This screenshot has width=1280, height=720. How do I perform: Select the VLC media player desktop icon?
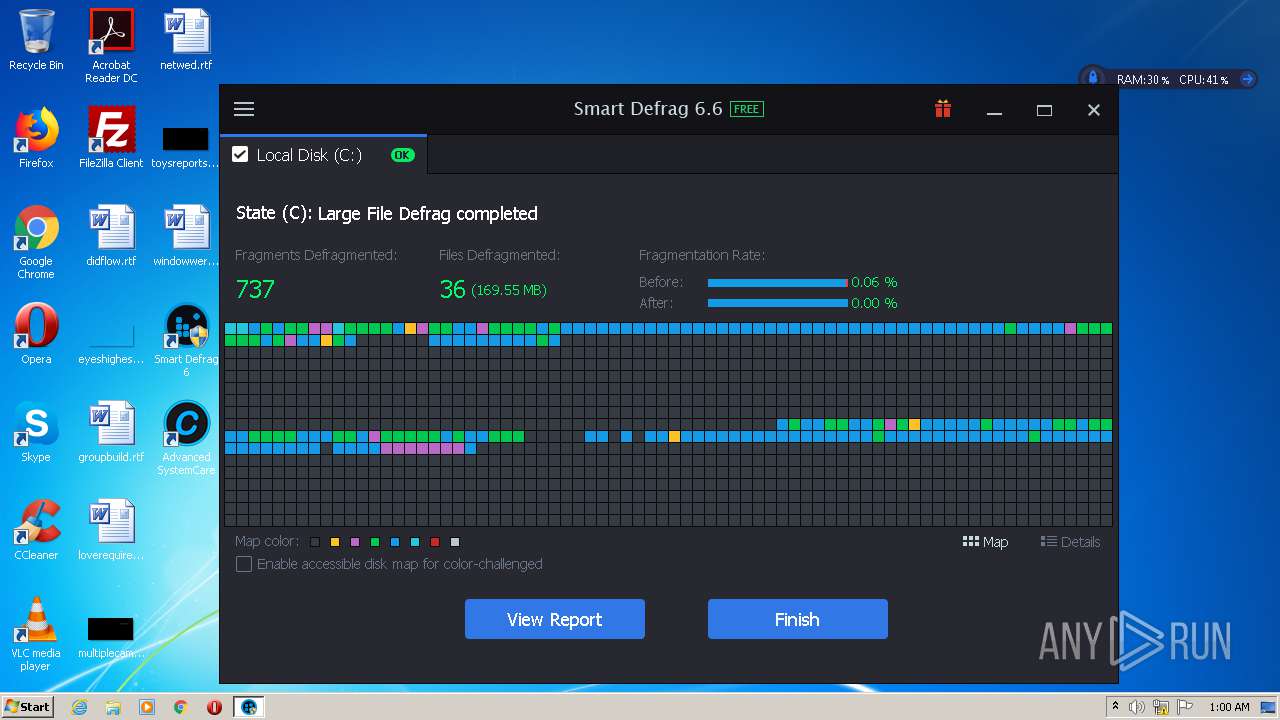36,634
